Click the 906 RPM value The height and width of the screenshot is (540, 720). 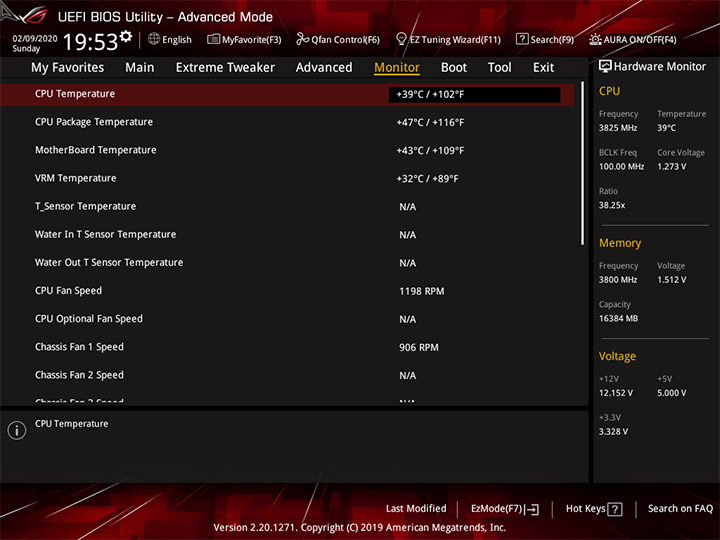coord(419,348)
